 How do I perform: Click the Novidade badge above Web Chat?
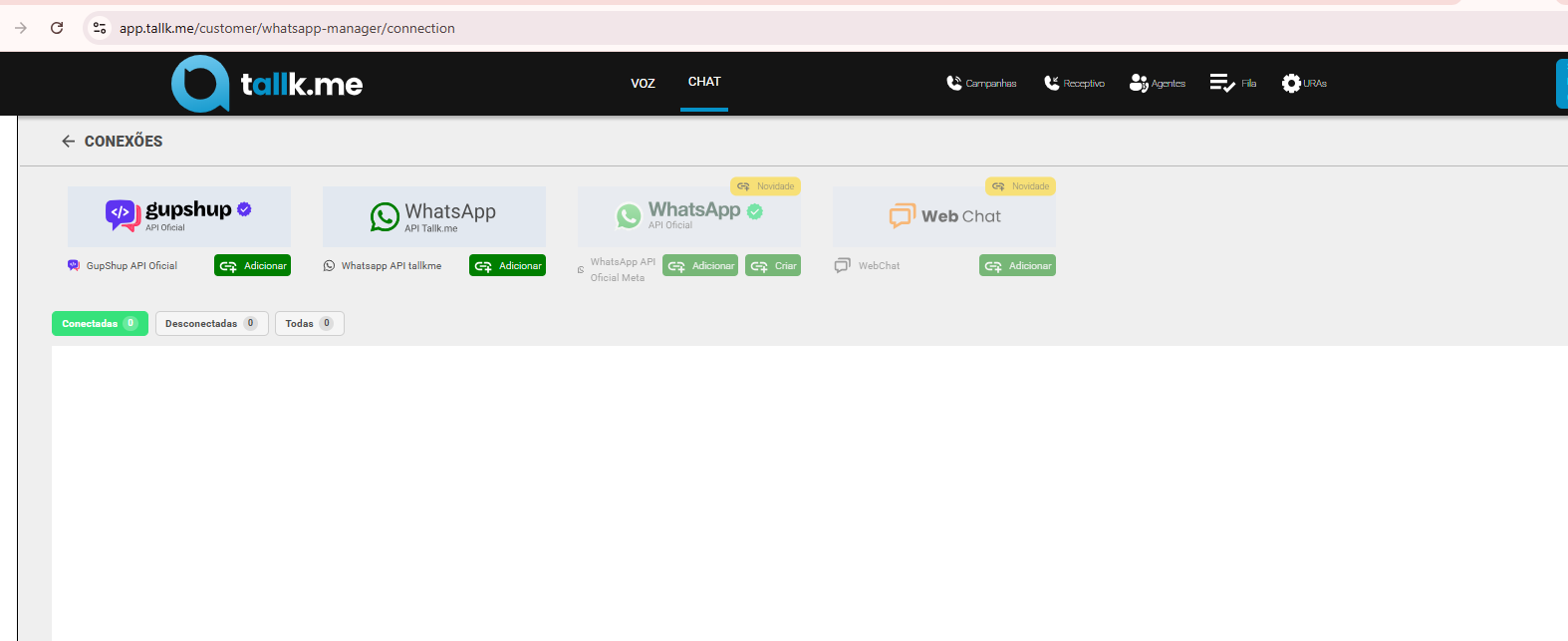[1020, 186]
